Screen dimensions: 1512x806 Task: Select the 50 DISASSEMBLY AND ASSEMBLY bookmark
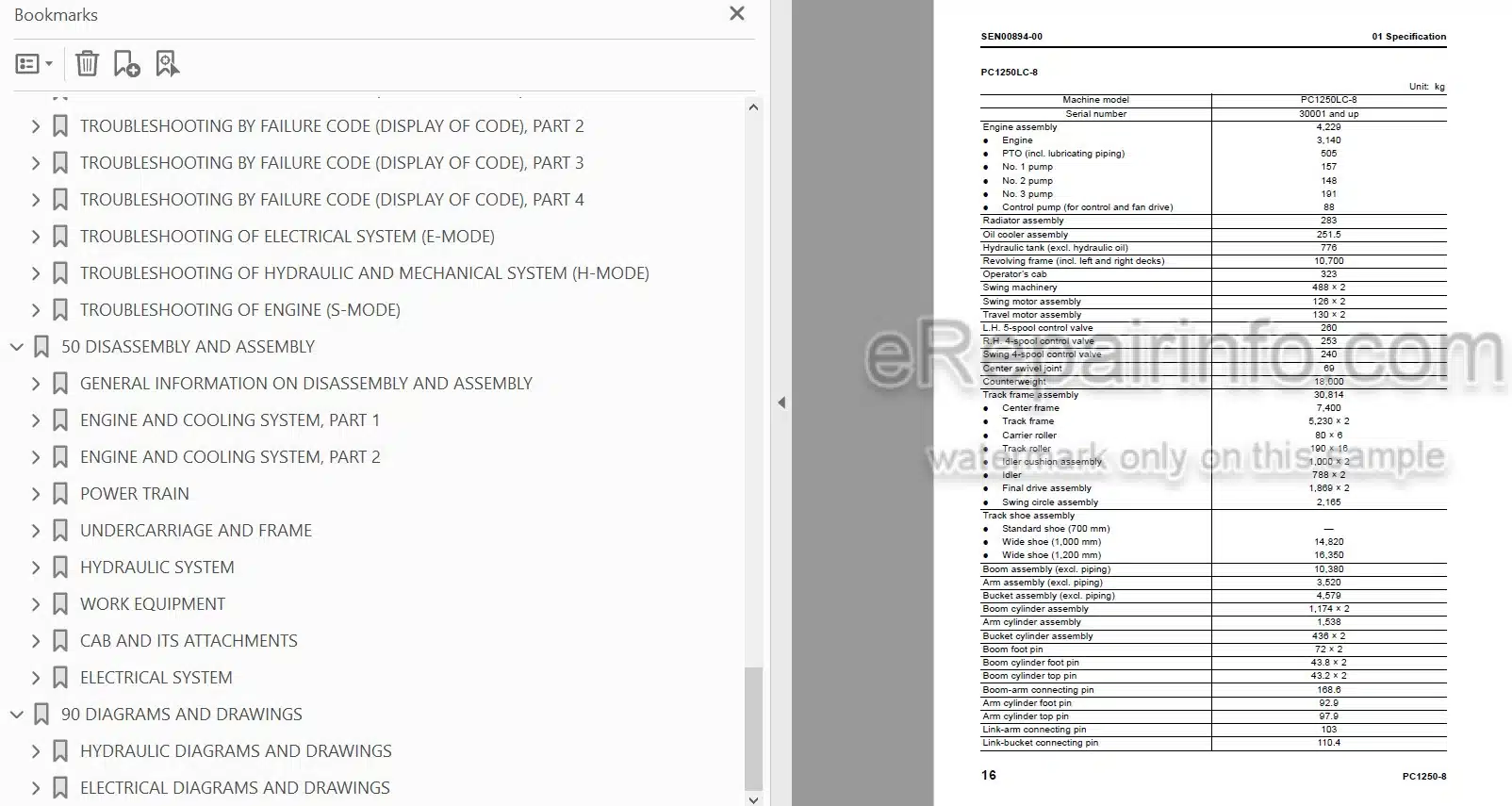[188, 347]
